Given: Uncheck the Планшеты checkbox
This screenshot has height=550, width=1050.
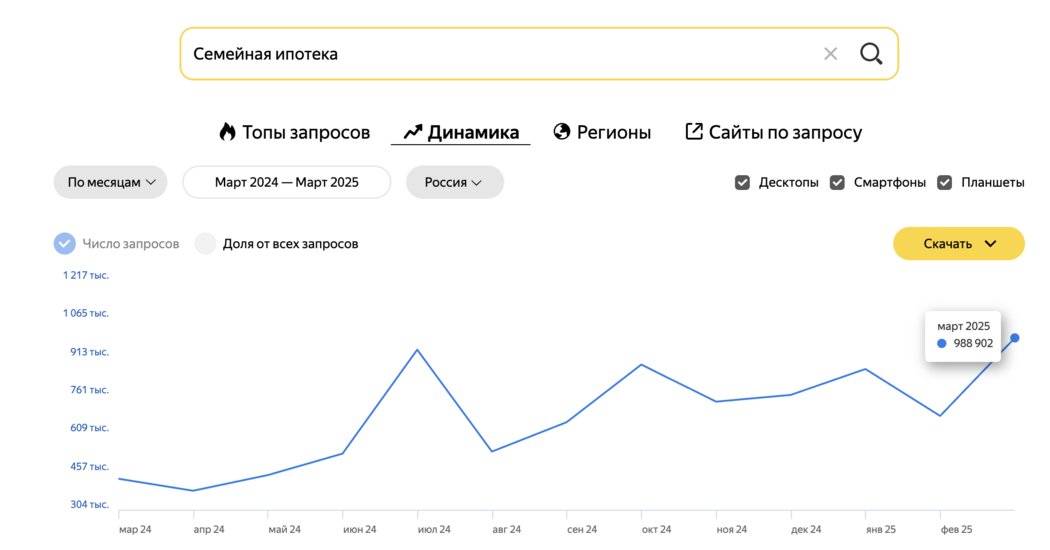Looking at the screenshot, I should 944,182.
